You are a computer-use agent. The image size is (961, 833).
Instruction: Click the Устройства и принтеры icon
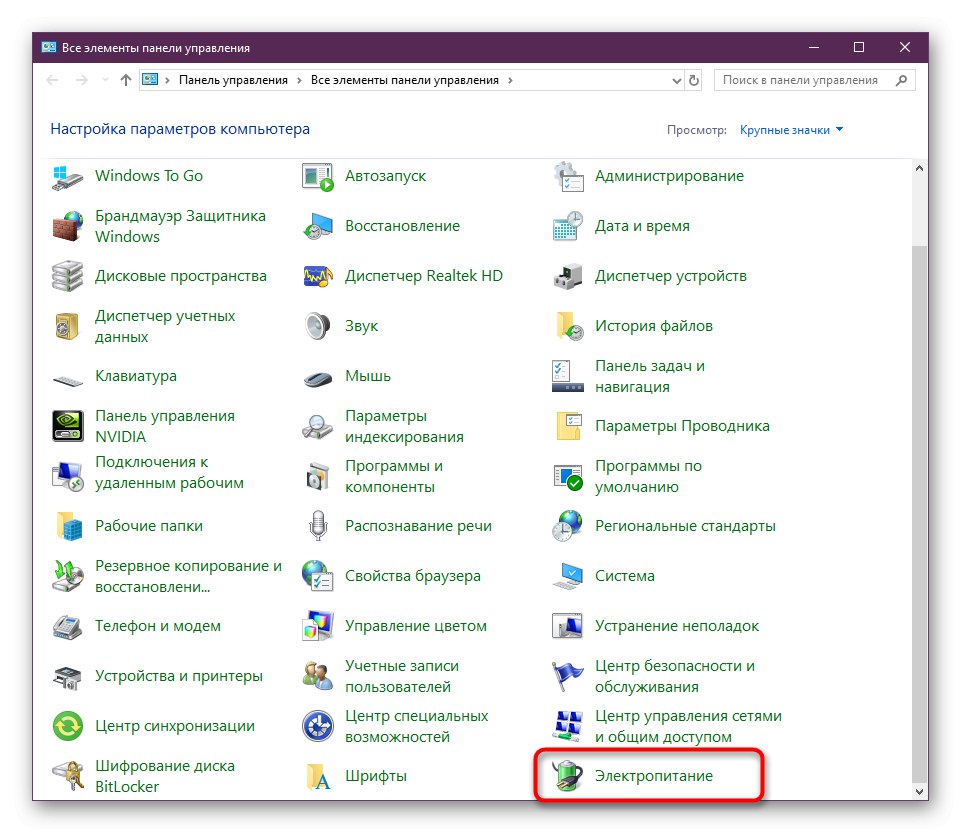(67, 677)
